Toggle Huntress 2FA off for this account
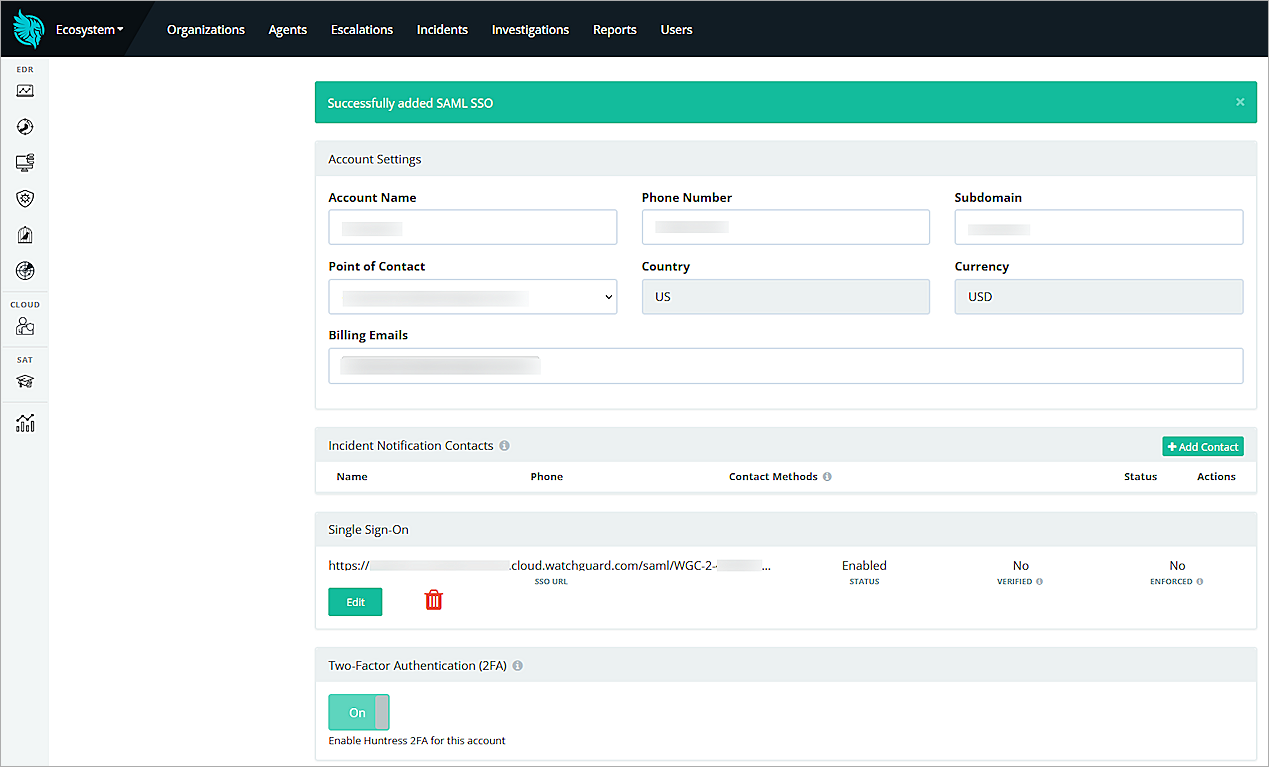1269x767 pixels. pyautogui.click(x=358, y=711)
